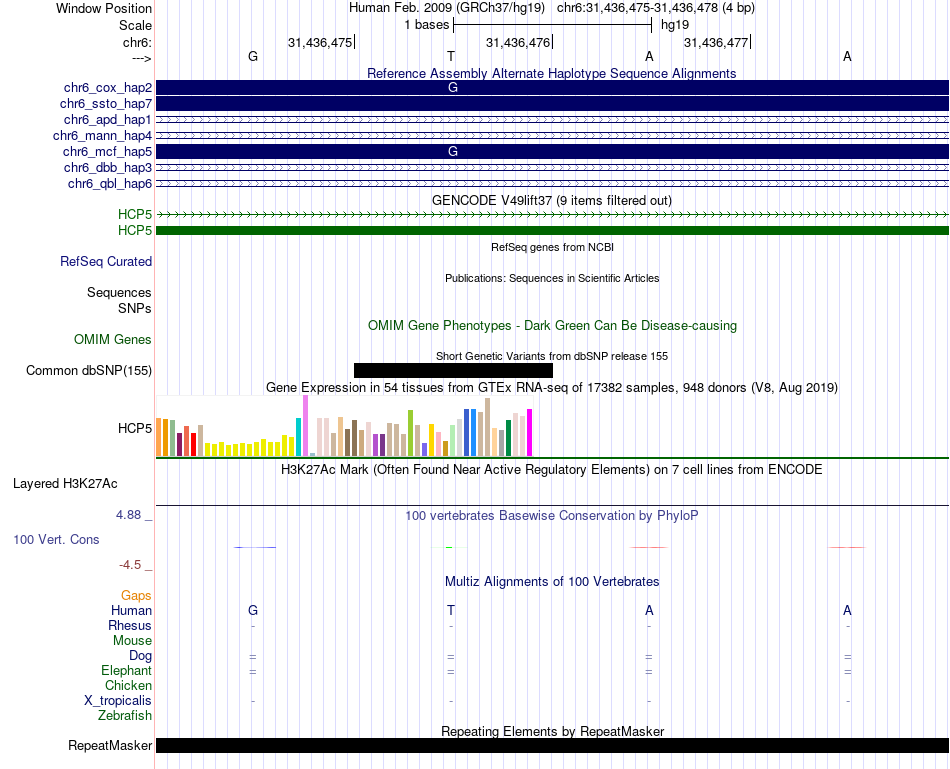Click the HCP5 GTEx expression label

coord(135,428)
